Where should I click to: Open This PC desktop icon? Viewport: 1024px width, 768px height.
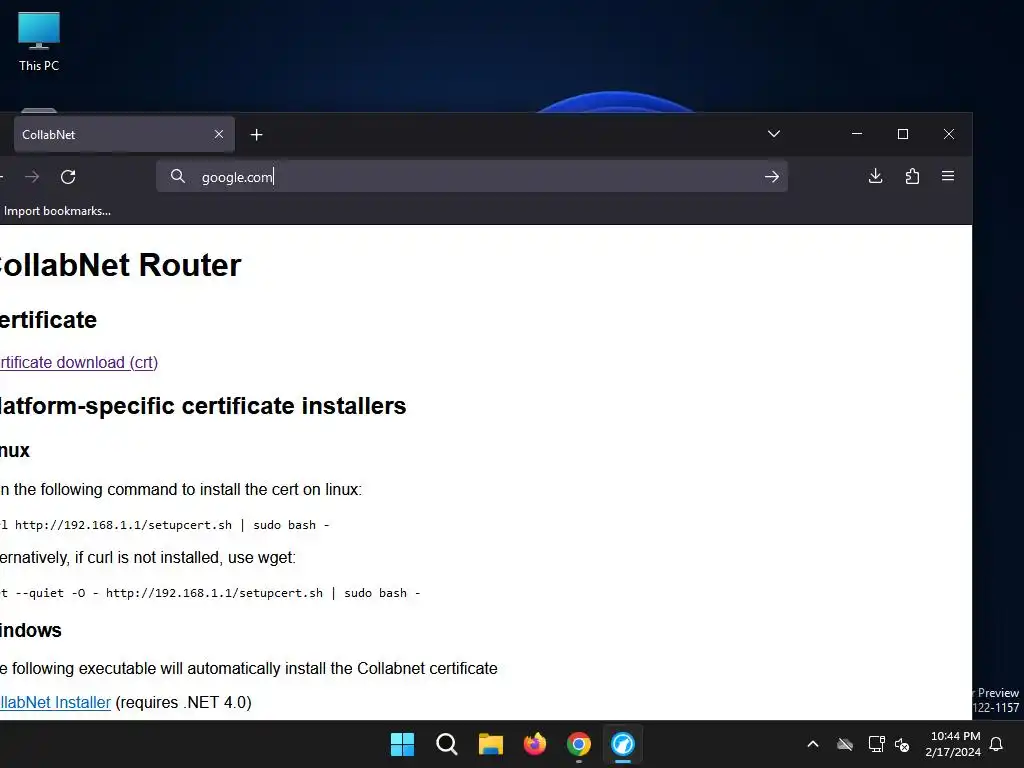[39, 41]
